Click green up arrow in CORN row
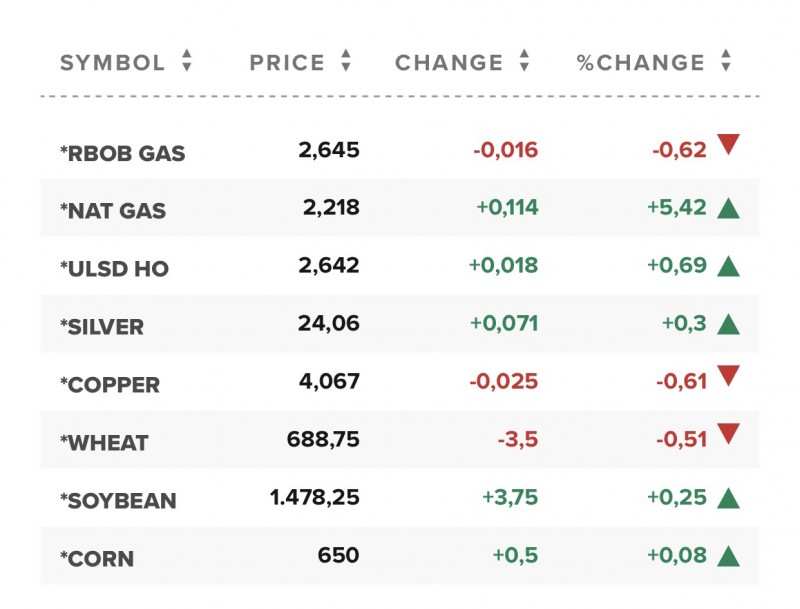 [x=728, y=556]
